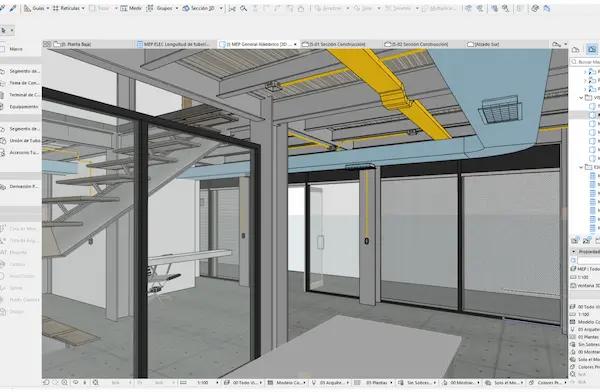Screen dimensions: 600x392
Task: Toggle the Retículas grid snap button
Action: 66,8
